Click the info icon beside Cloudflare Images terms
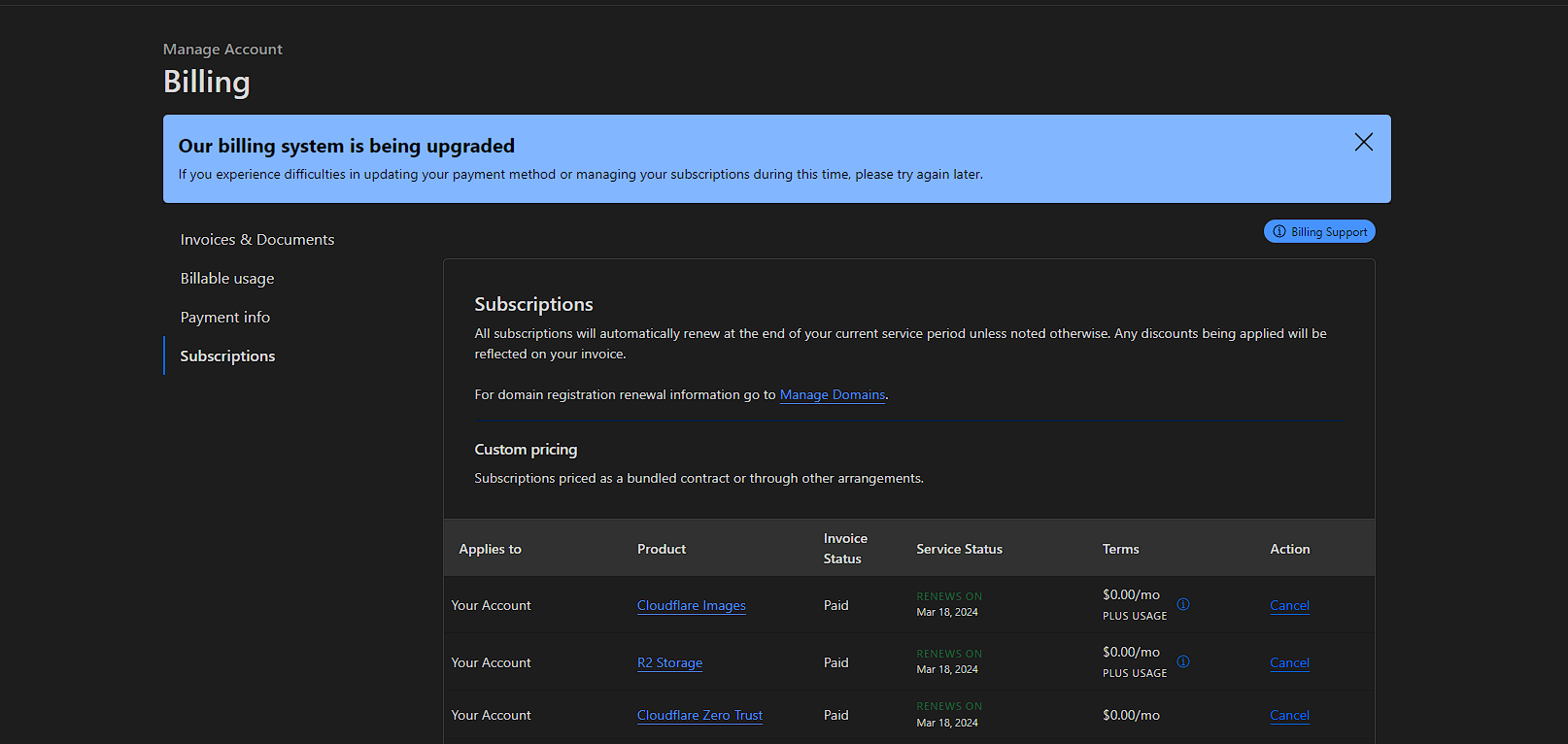Screen dimensions: 1568x744 [x=1183, y=604]
